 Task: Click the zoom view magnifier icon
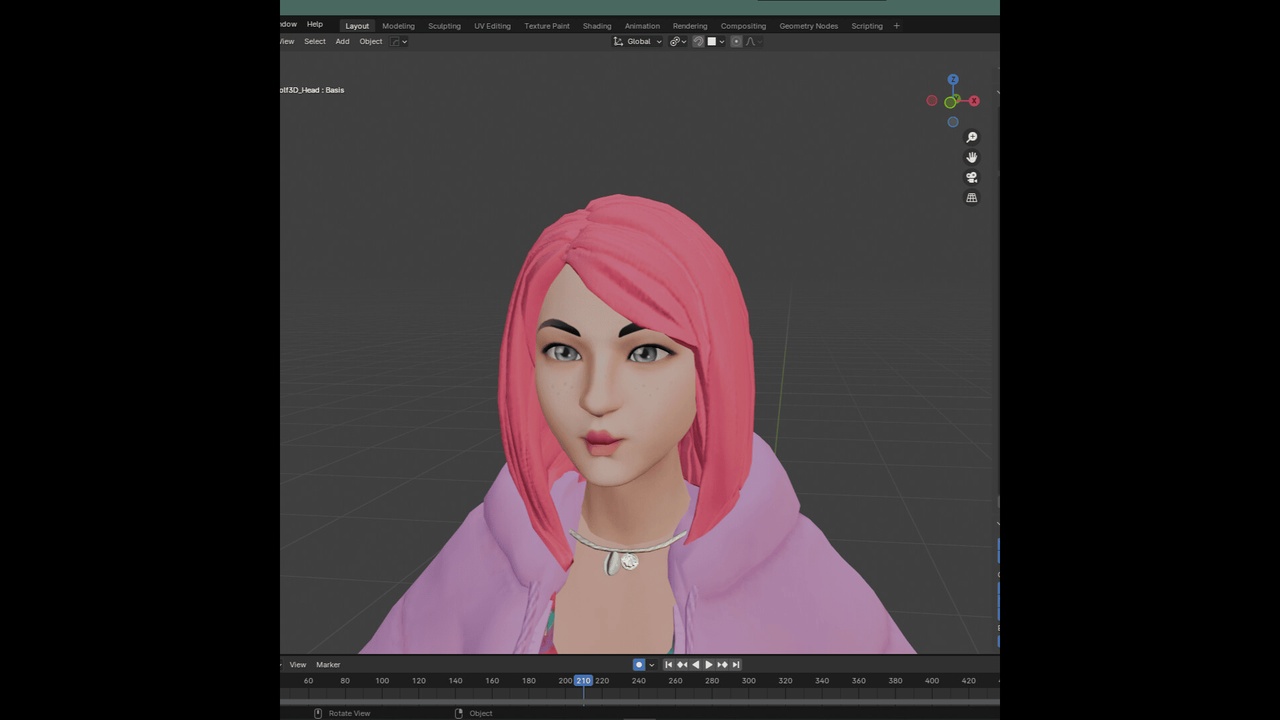point(971,137)
